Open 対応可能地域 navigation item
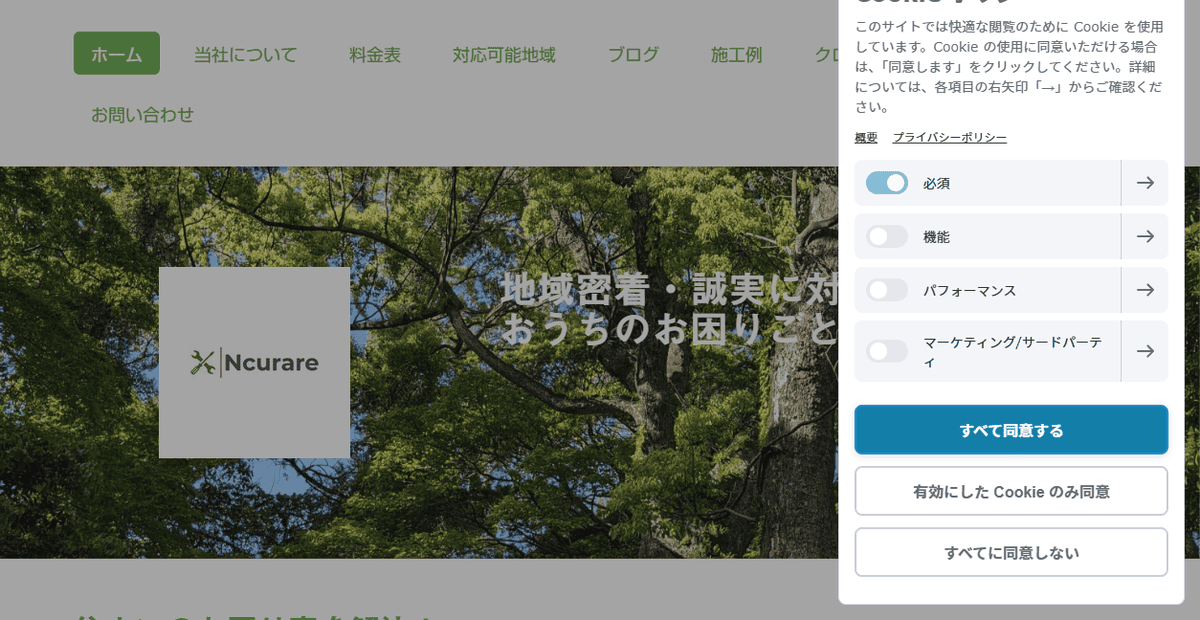Screen dimensions: 1200x620 504,55
